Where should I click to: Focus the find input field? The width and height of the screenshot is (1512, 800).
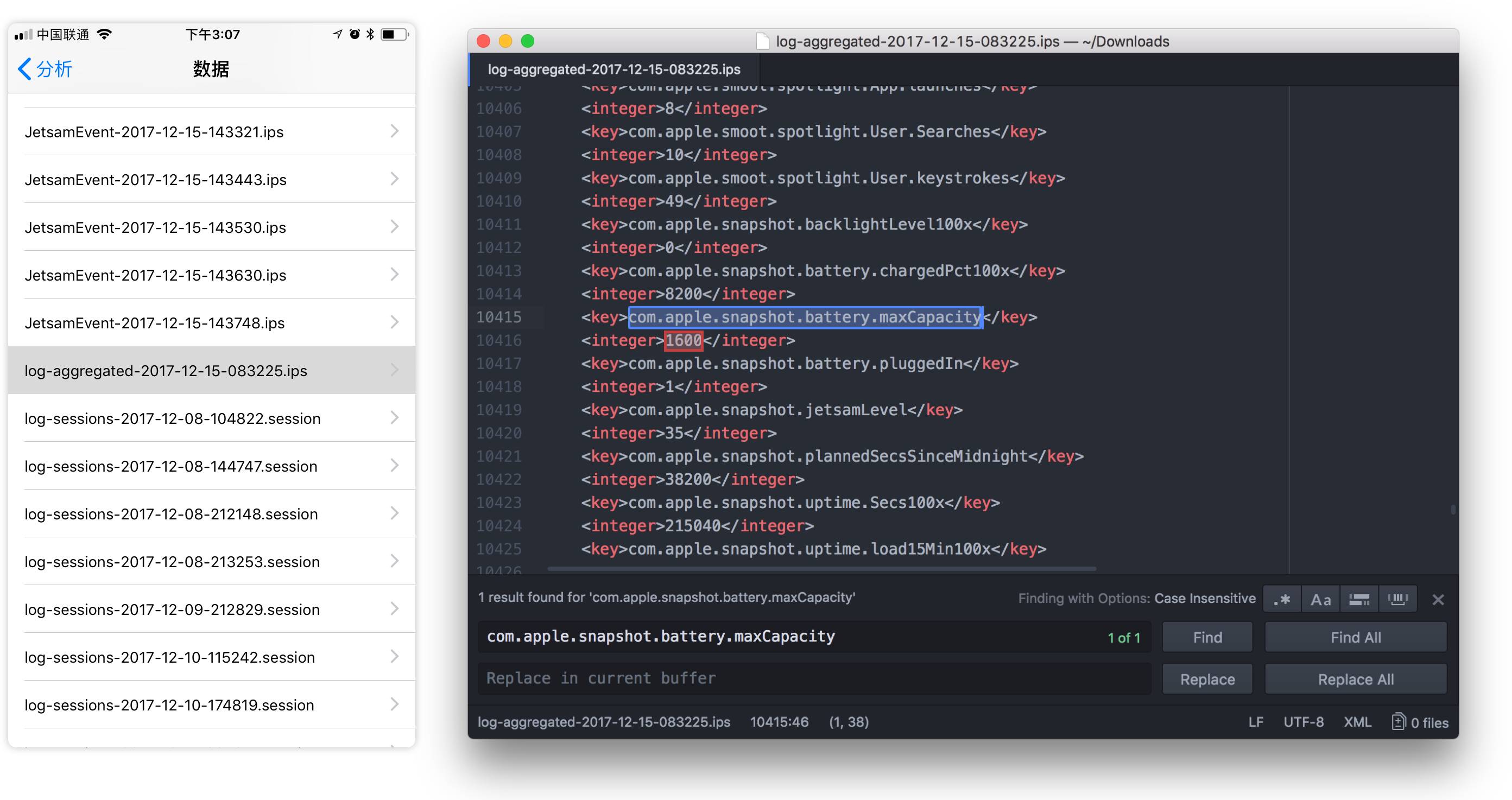814,637
